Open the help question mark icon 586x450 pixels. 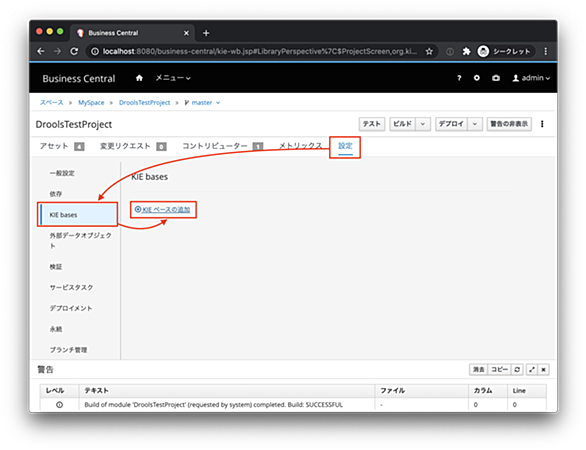[x=459, y=78]
